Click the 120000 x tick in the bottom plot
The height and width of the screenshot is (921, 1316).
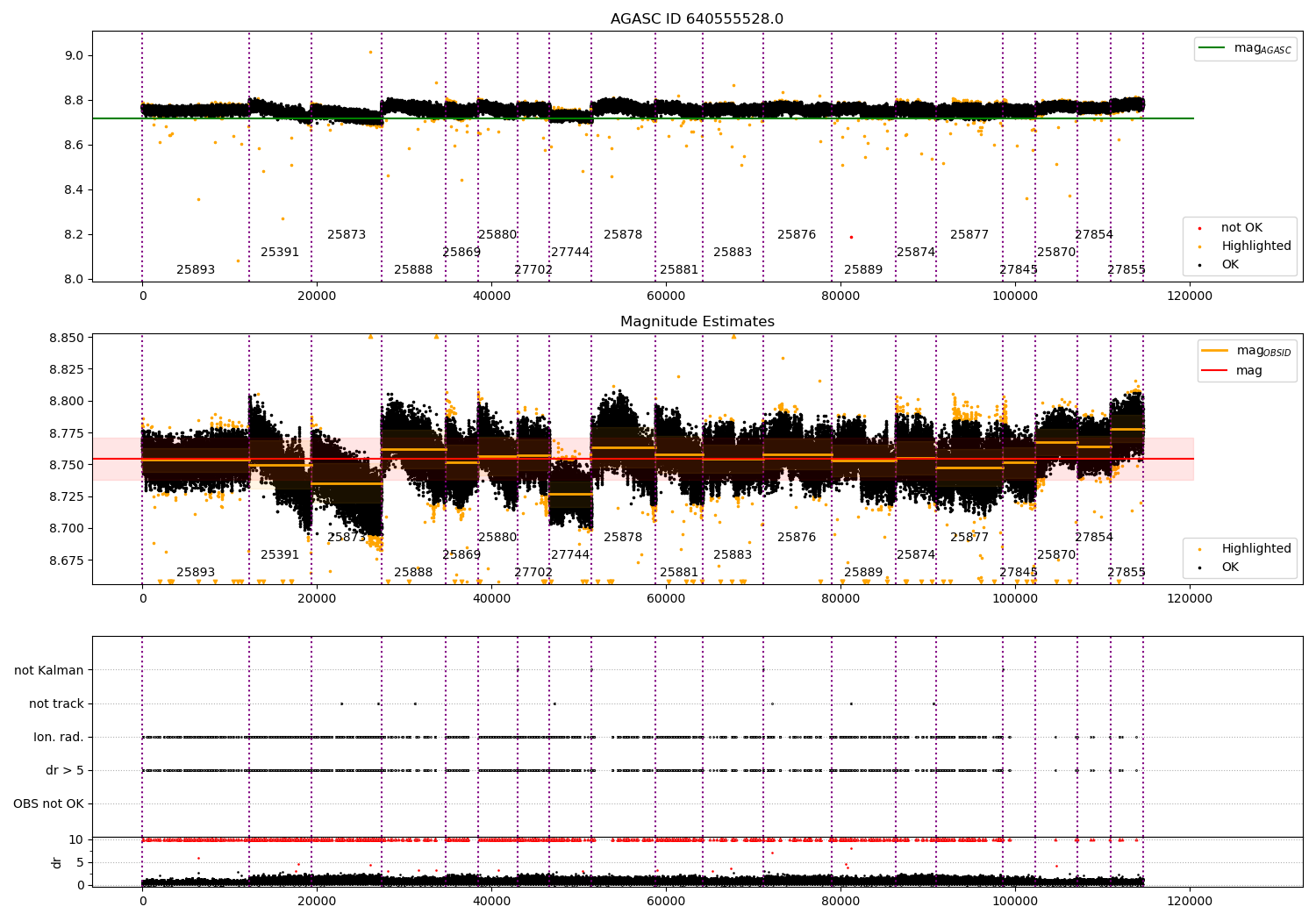coord(1190,902)
